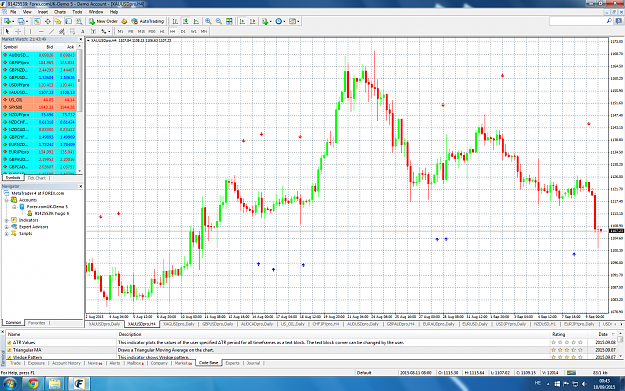
Task: Toggle the Navigator folder-star icon
Action: click(58, 21)
